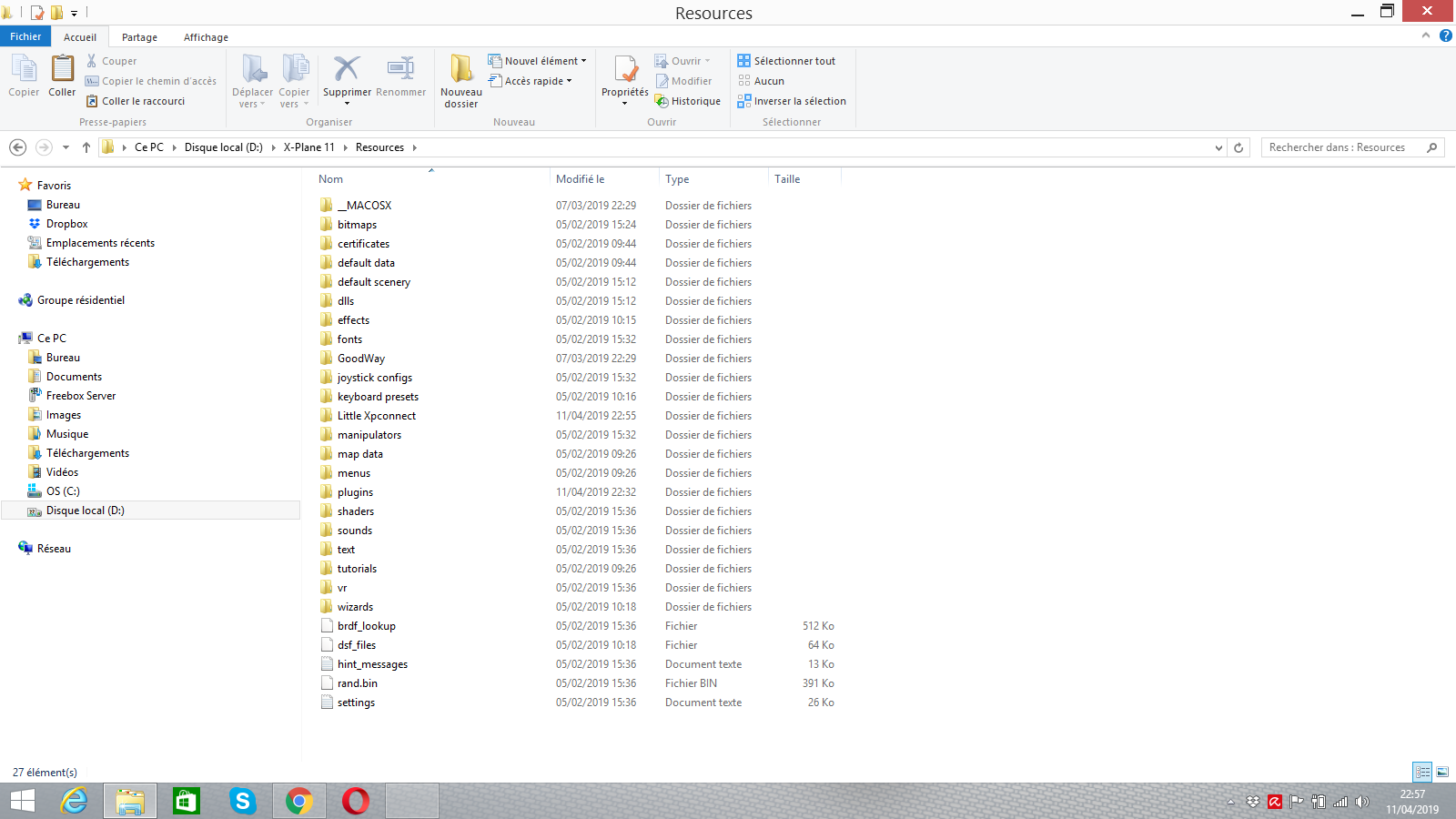Open Opera browser from the taskbar
The image size is (1456, 819).
pos(355,801)
